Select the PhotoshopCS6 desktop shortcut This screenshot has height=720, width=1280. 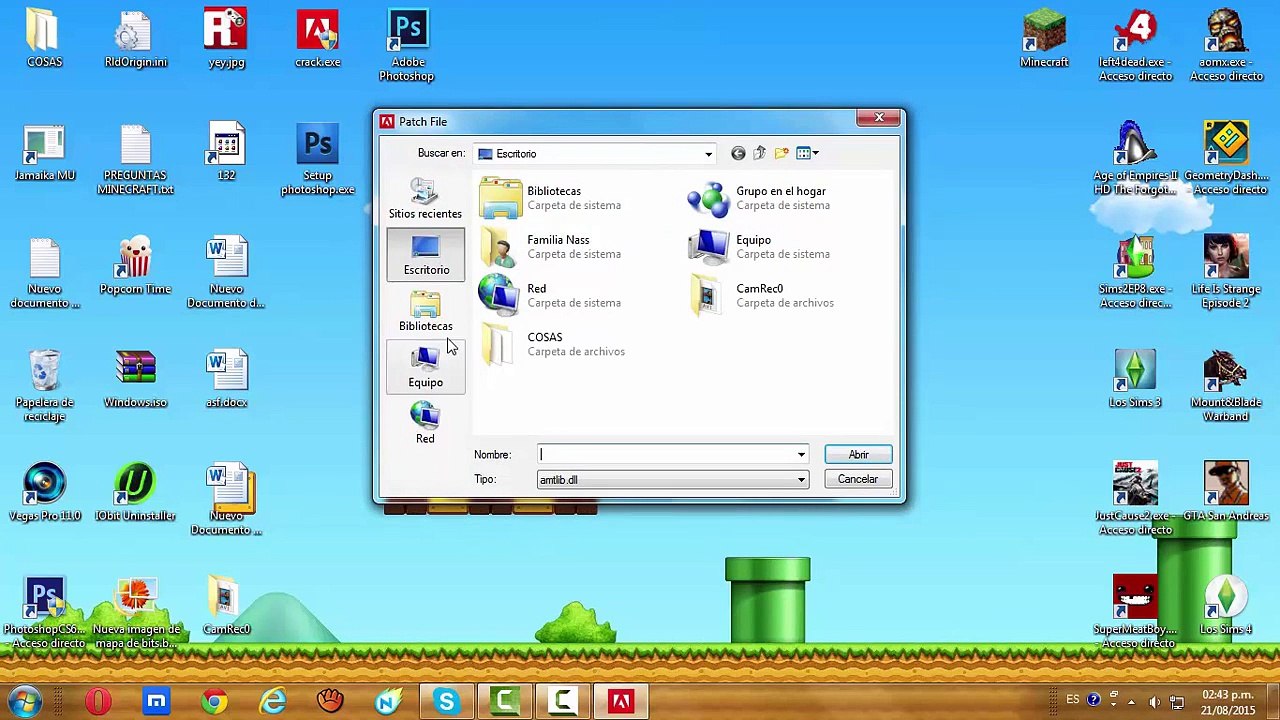point(44,614)
